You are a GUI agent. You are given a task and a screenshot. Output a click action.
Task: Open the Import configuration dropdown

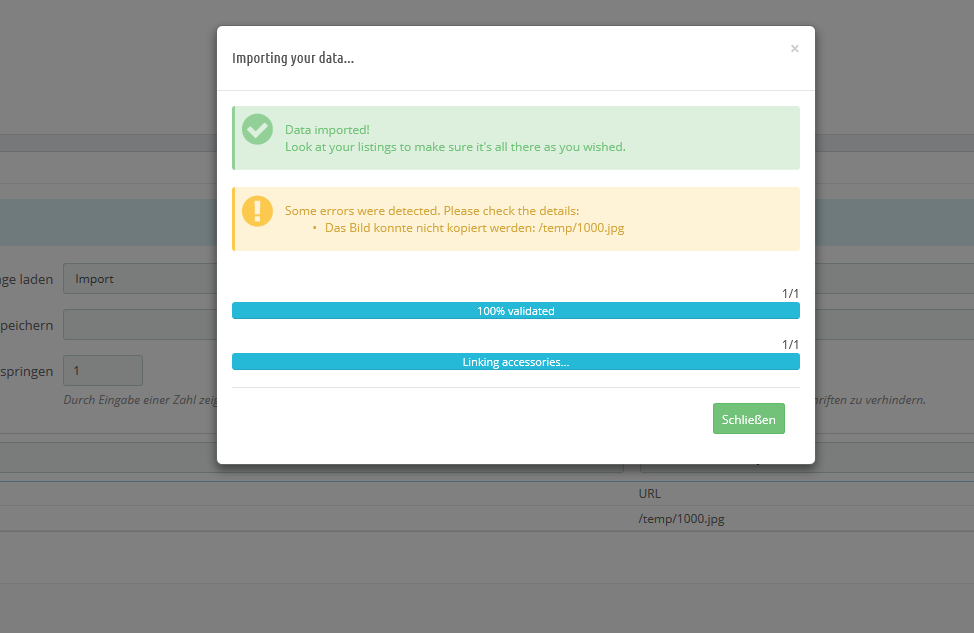pyautogui.click(x=140, y=279)
